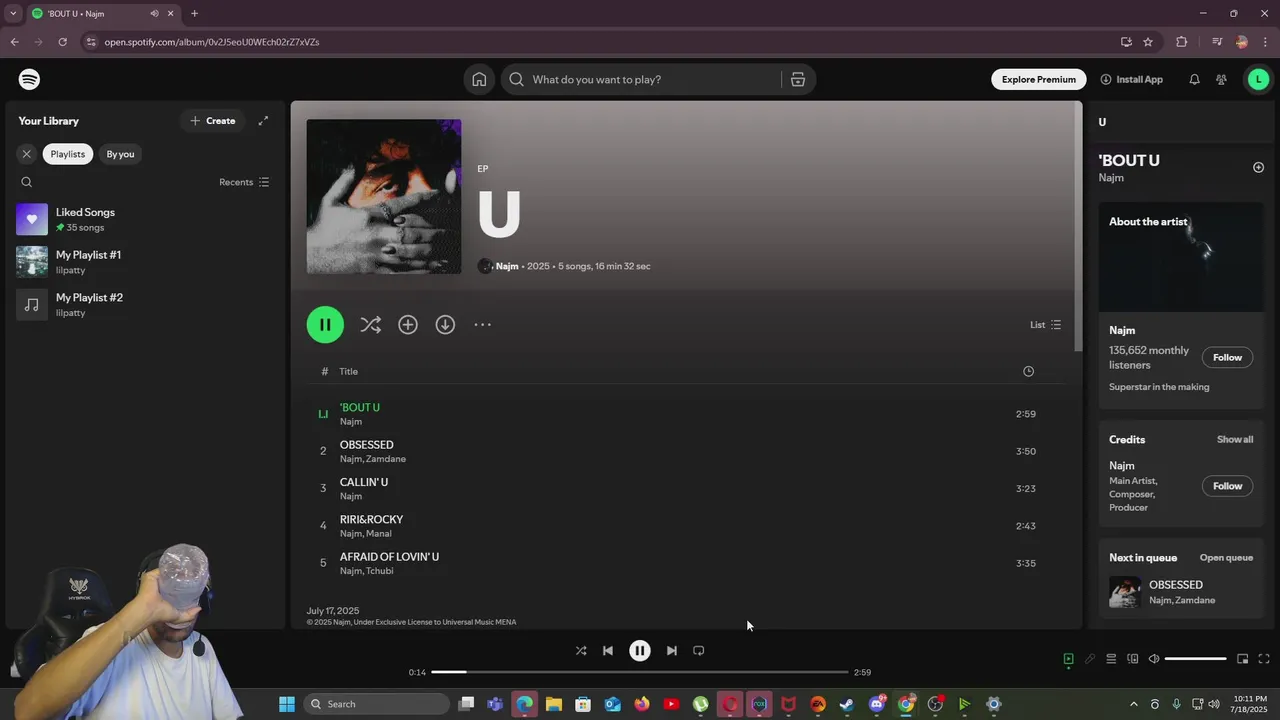
Task: Go to Spotify Home
Action: pyautogui.click(x=479, y=79)
